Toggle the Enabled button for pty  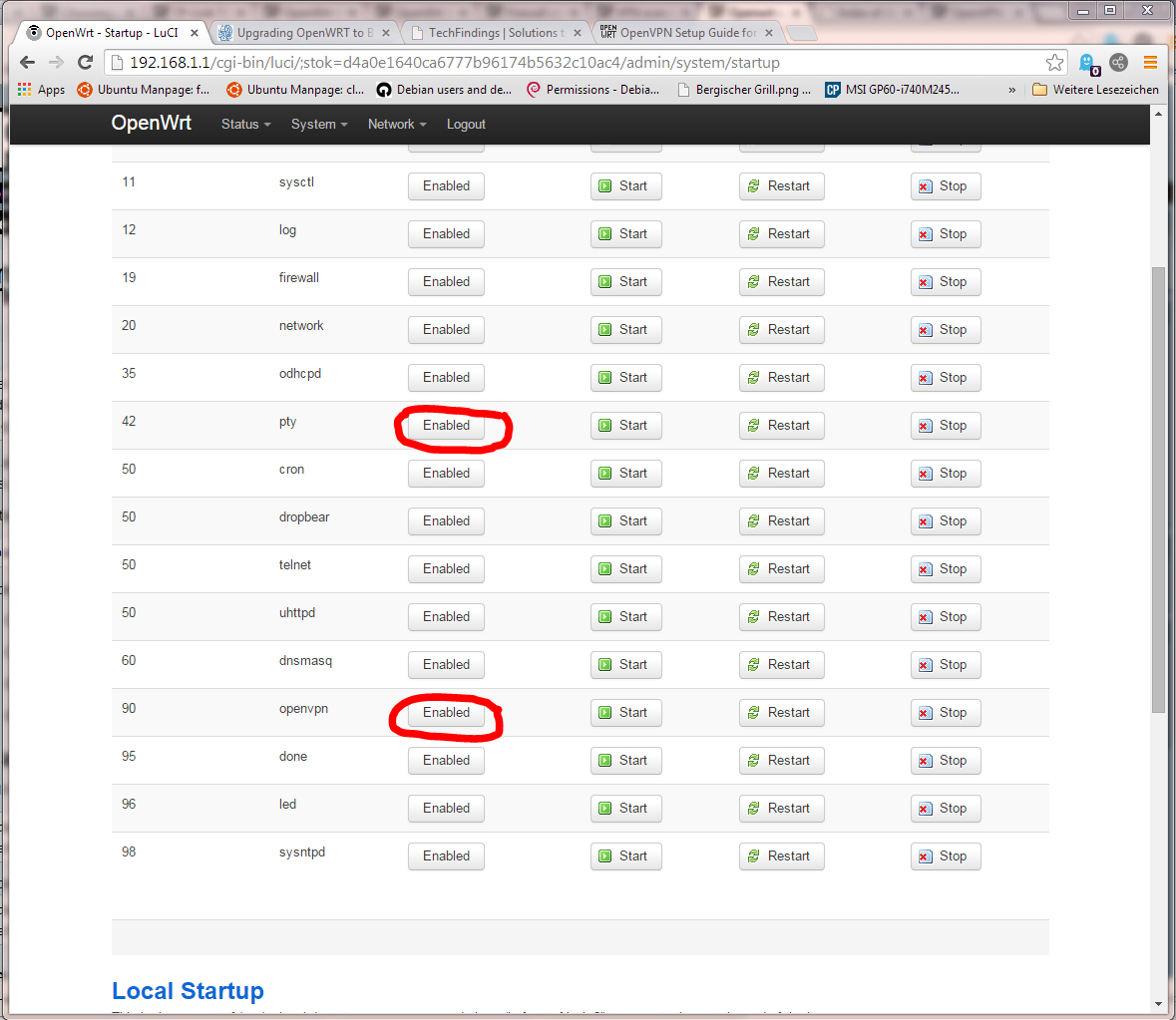pos(446,426)
